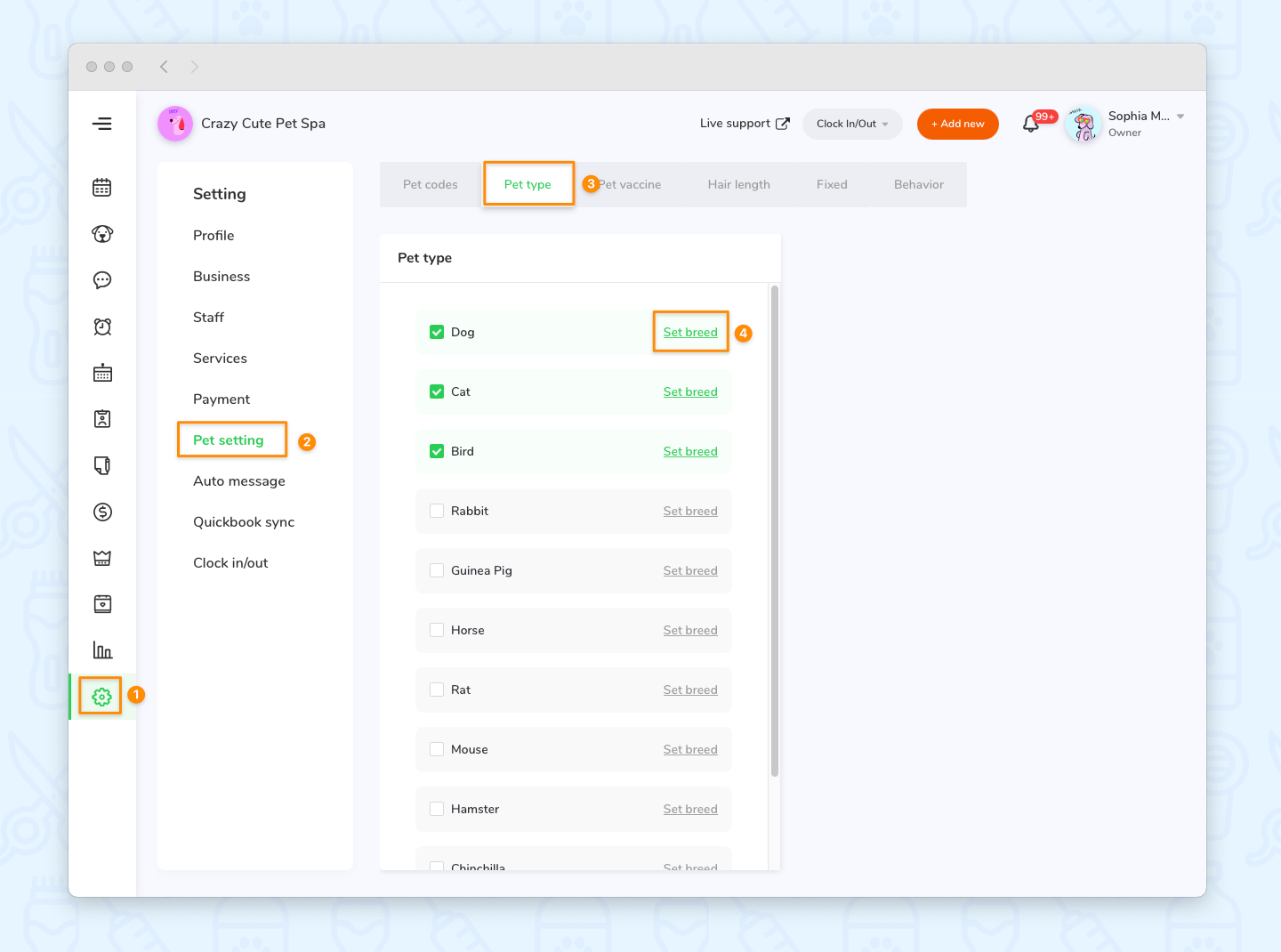Click the + Add new button
This screenshot has height=952, width=1281.
click(958, 124)
